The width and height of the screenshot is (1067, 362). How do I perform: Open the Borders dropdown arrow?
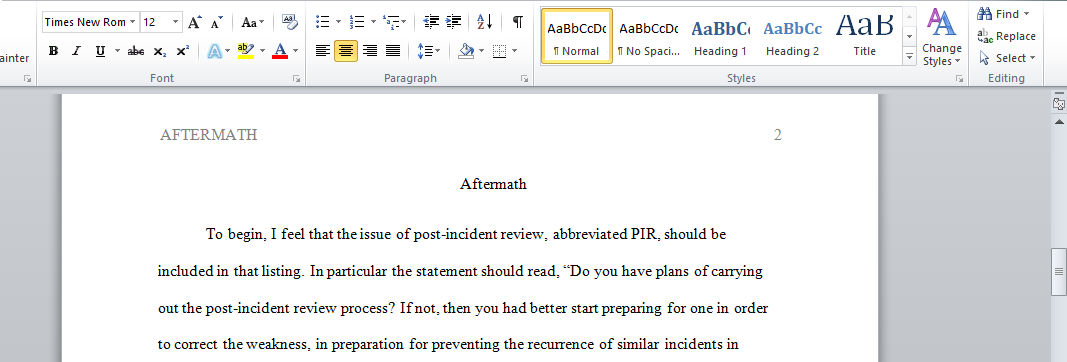coord(514,50)
